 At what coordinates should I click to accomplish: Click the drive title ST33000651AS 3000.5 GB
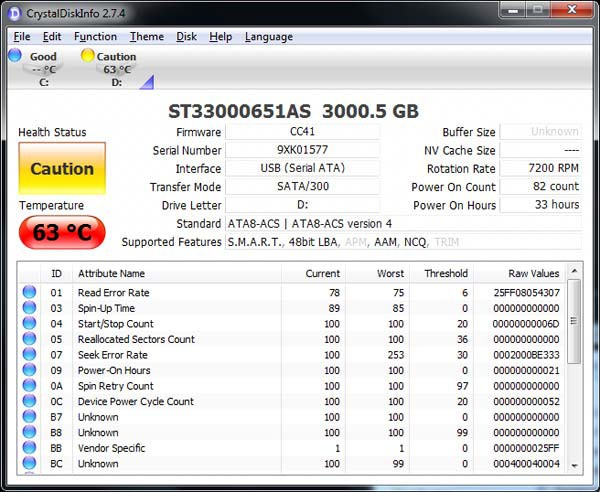[x=293, y=111]
